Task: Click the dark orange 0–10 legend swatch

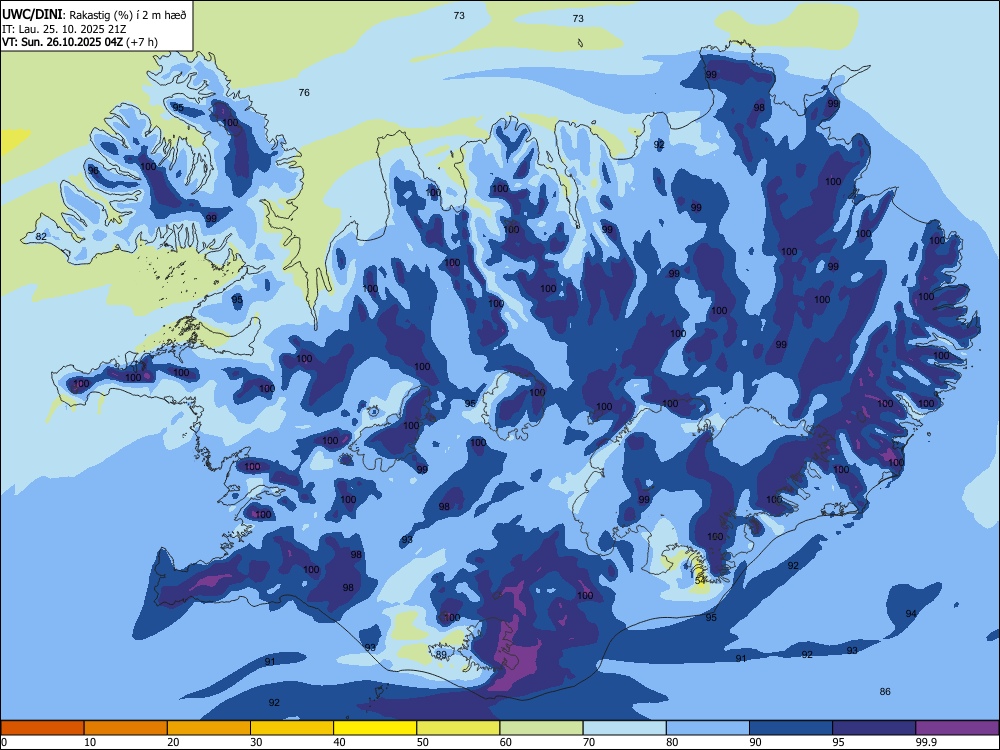Action: (42, 728)
